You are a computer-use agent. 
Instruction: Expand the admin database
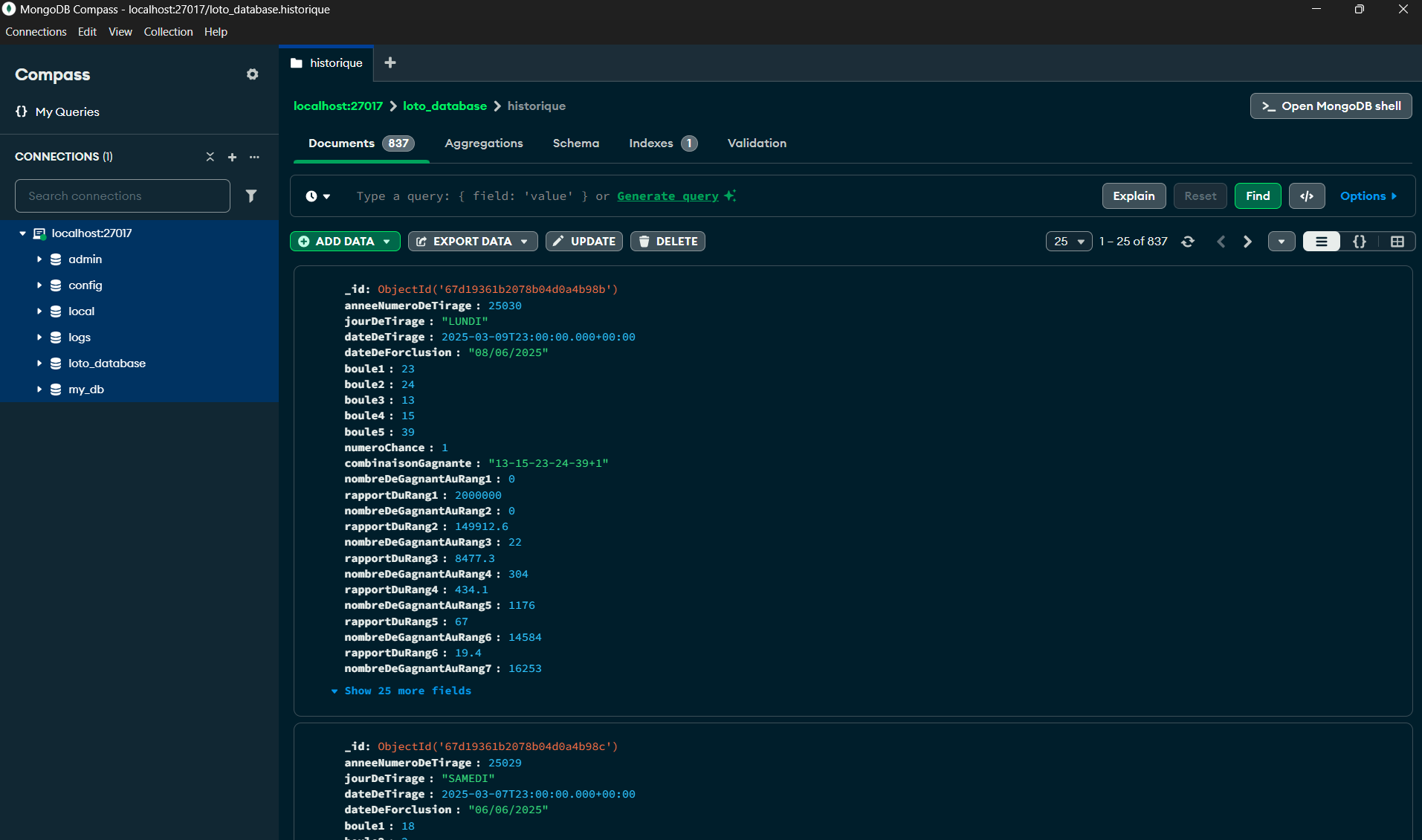[x=39, y=259]
